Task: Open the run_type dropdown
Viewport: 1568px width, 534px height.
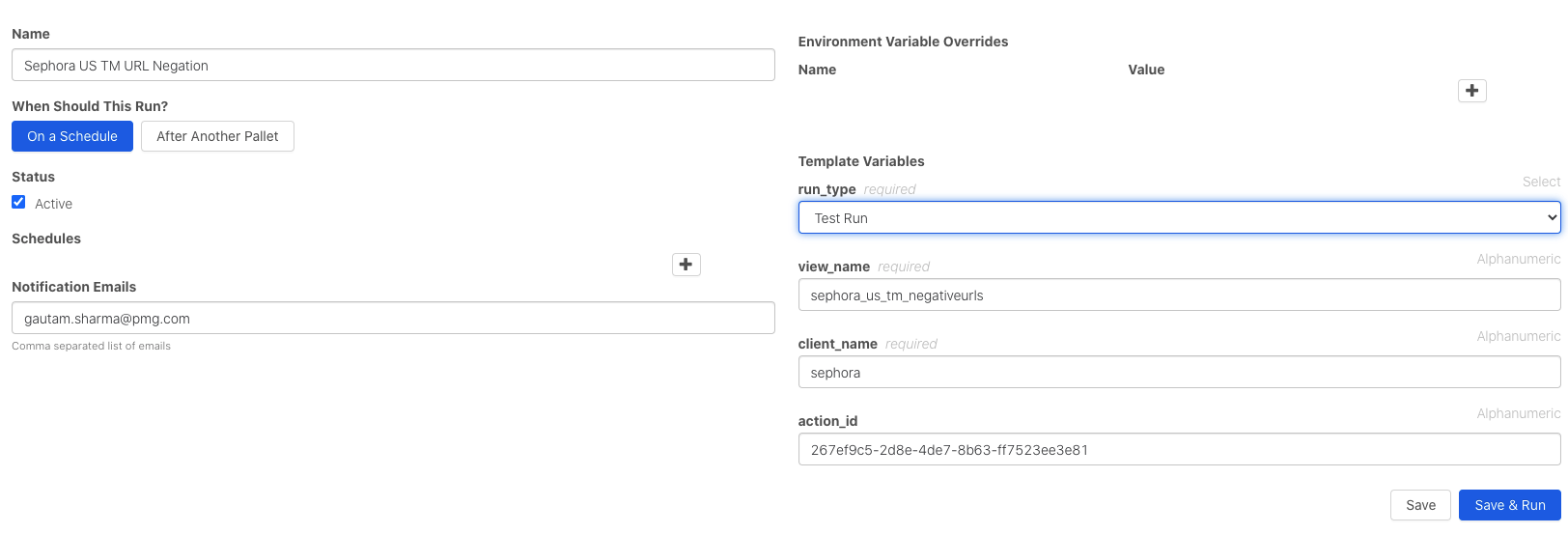Action: 1179,217
